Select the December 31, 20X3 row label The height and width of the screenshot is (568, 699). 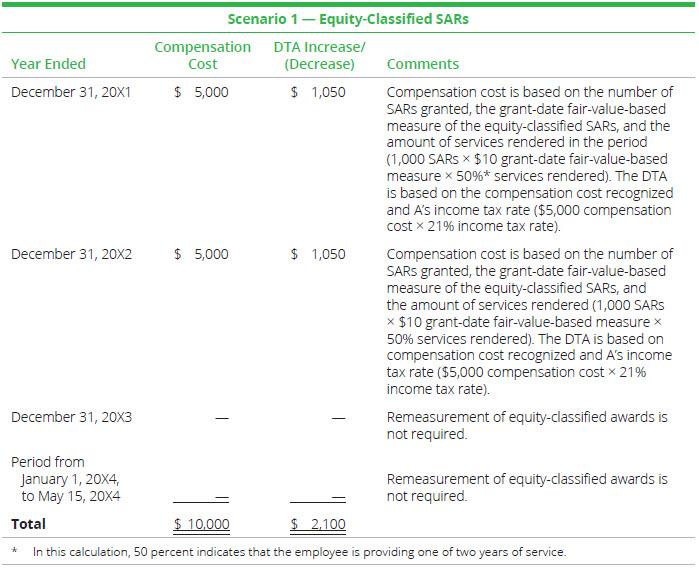(x=74, y=416)
